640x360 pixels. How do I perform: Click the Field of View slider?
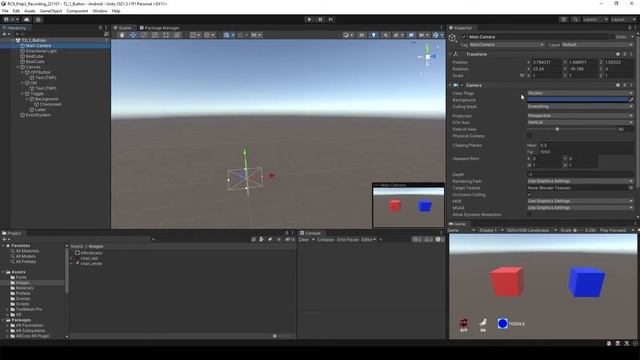[571, 129]
